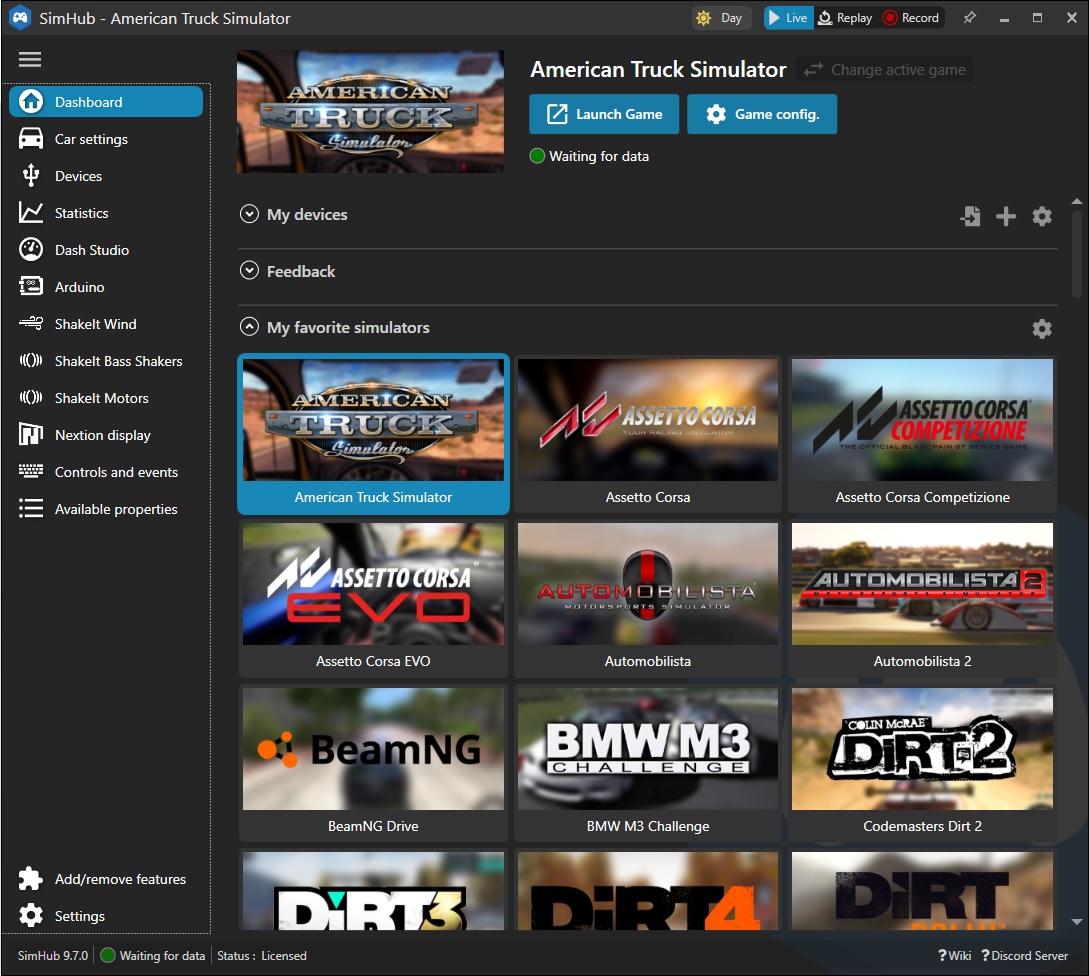Select BeamNG Drive tile
The height and width of the screenshot is (976, 1089).
click(373, 763)
